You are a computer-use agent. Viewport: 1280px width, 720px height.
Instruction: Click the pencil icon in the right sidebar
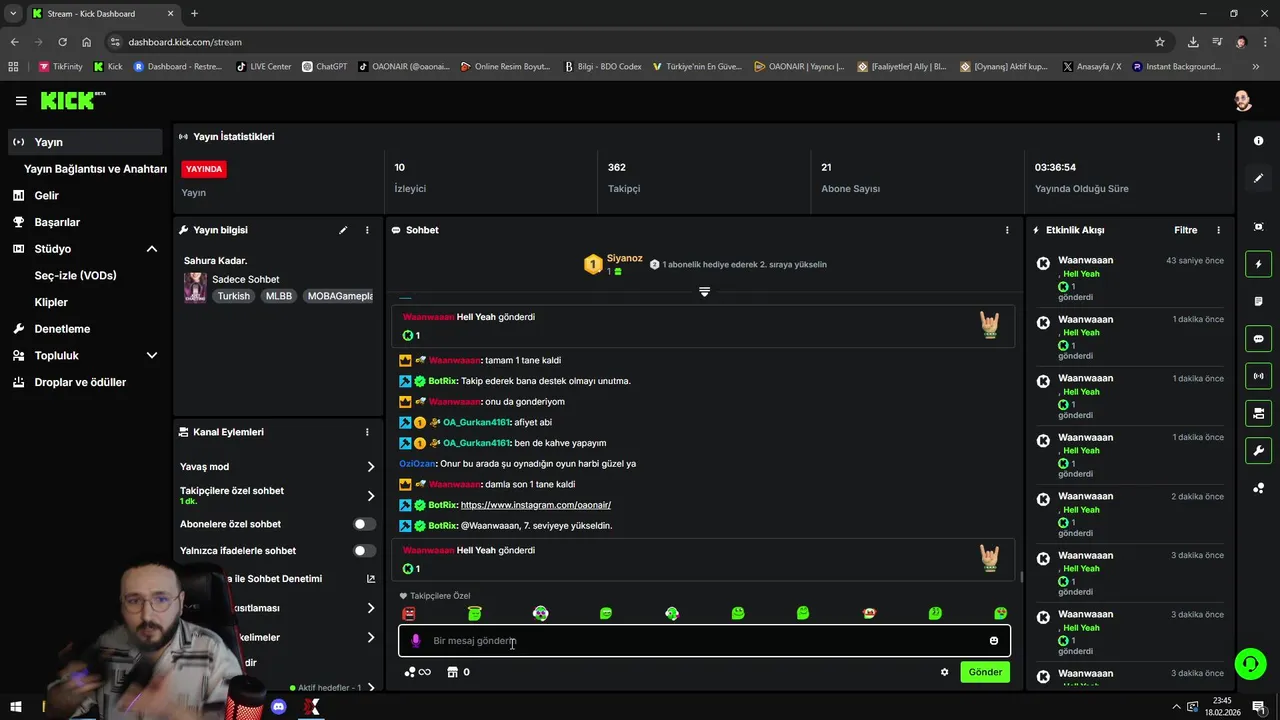pos(1258,178)
